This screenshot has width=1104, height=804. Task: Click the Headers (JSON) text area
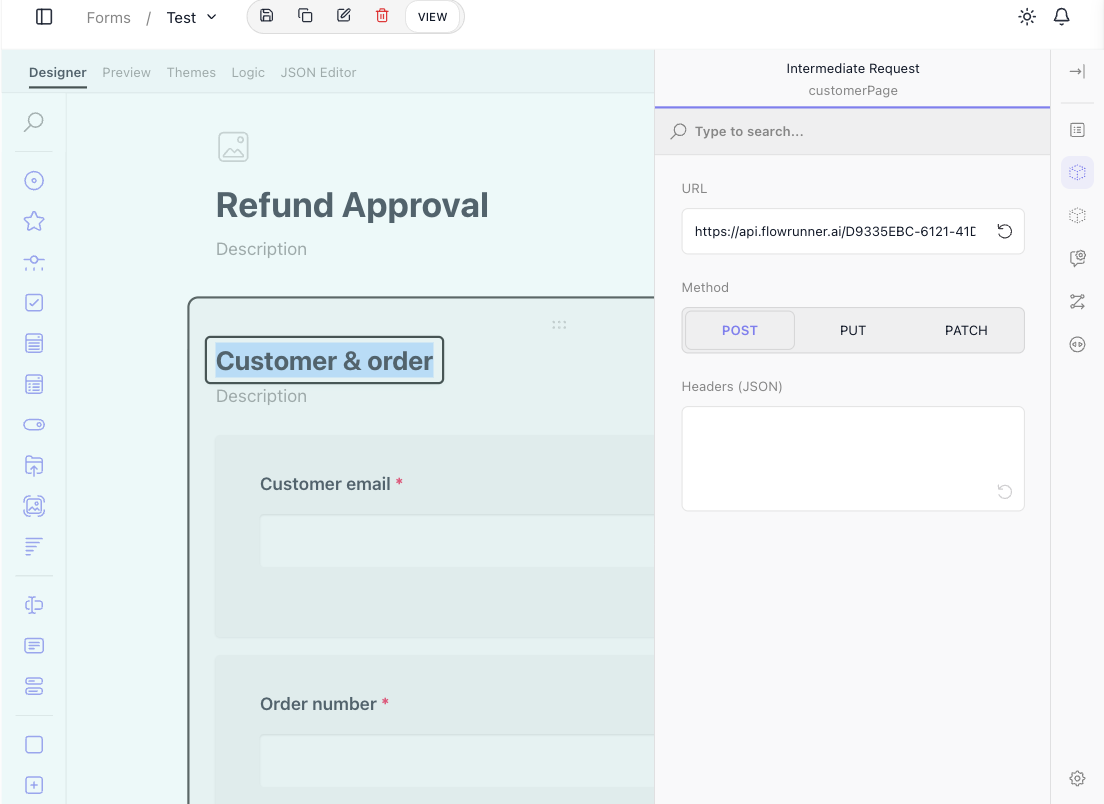click(853, 458)
